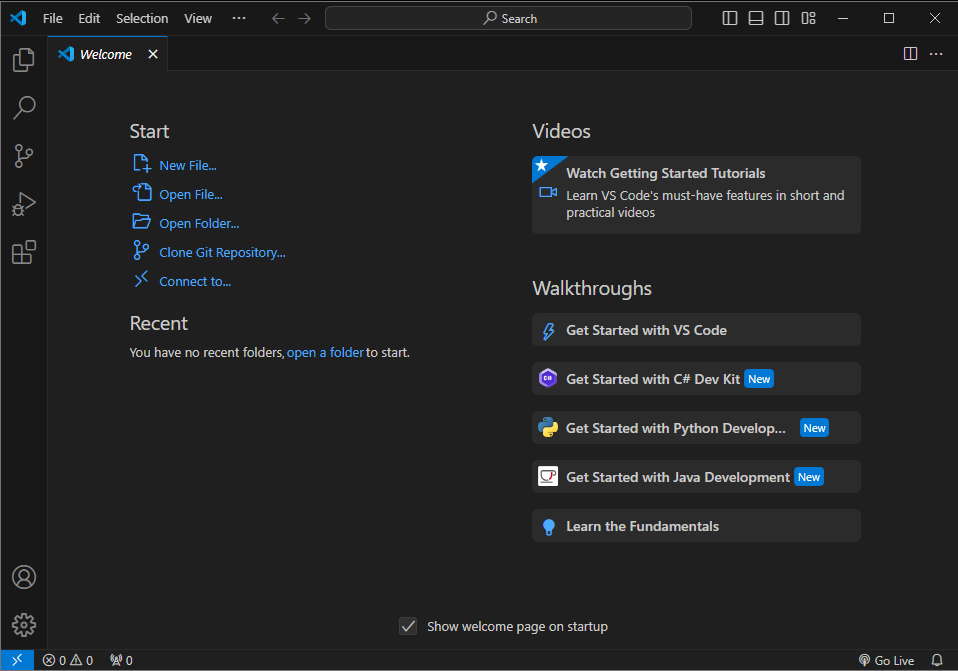
Task: Select the Welcome tab
Action: pos(106,54)
